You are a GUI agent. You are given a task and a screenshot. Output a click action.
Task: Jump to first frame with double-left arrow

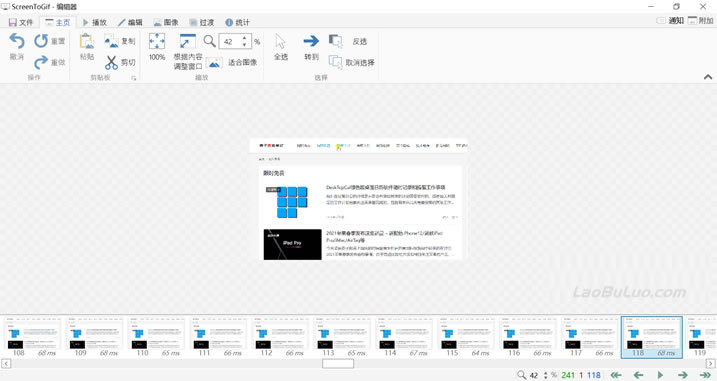616,375
